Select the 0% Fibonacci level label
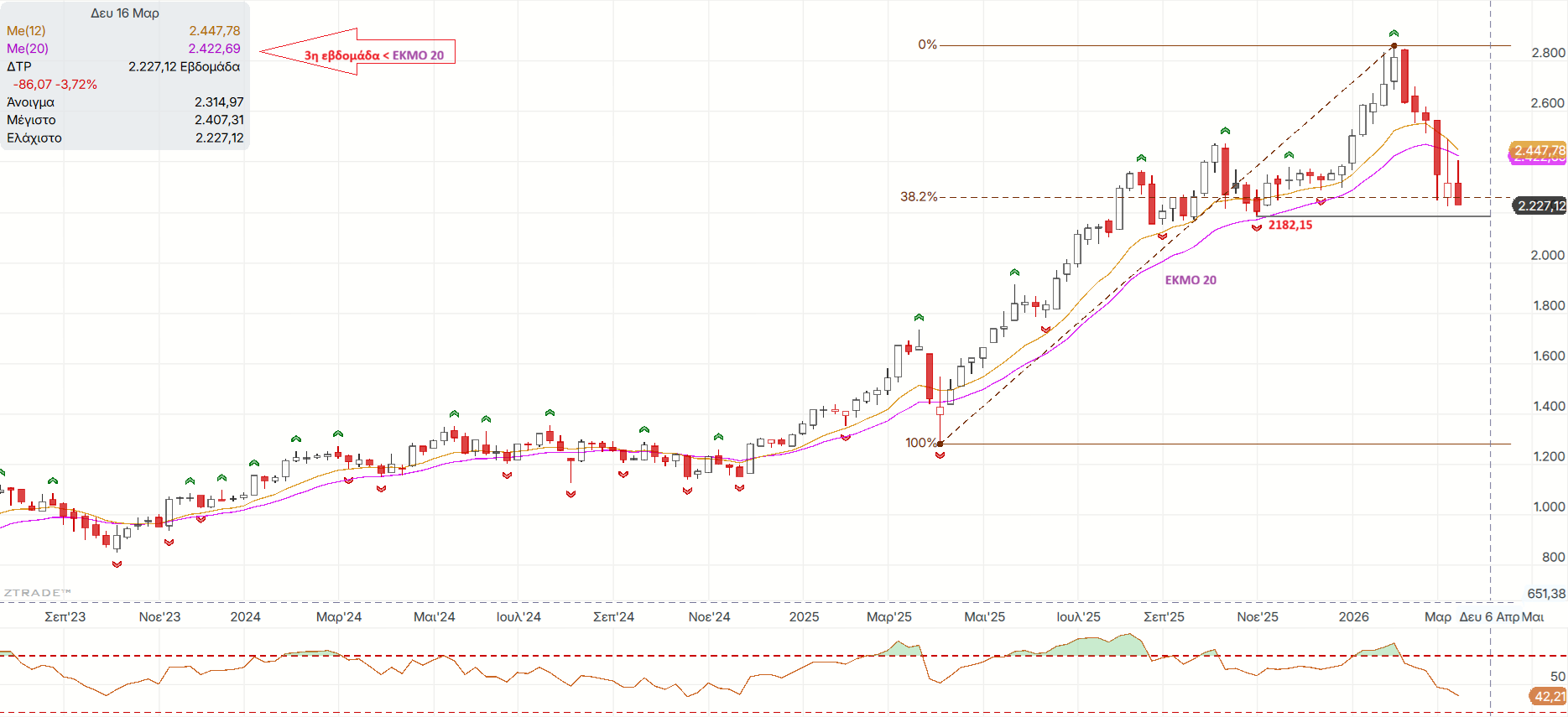 (926, 44)
